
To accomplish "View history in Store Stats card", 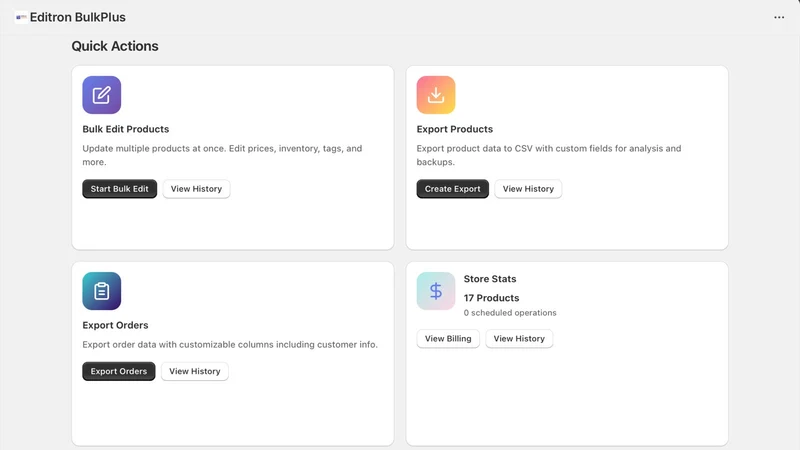I will (x=519, y=339).
